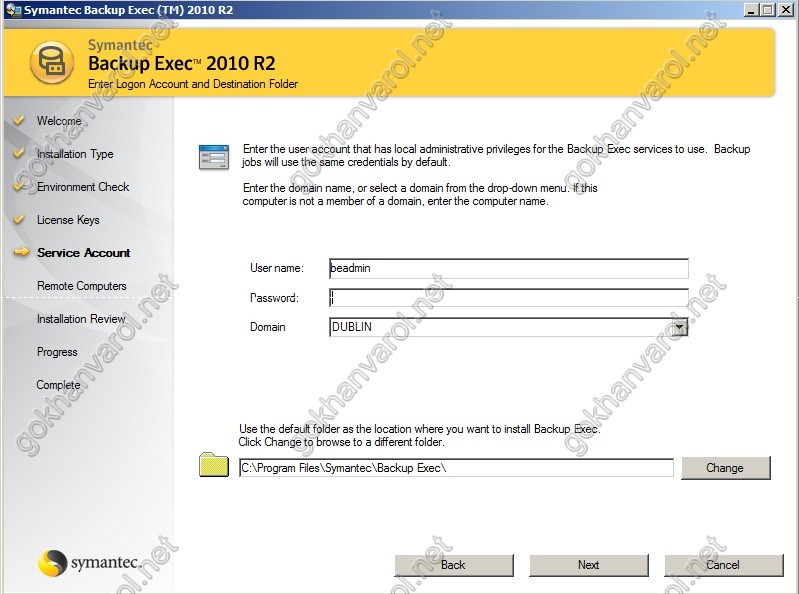Click the server account icon near instructions
The width and height of the screenshot is (799, 594).
point(214,157)
